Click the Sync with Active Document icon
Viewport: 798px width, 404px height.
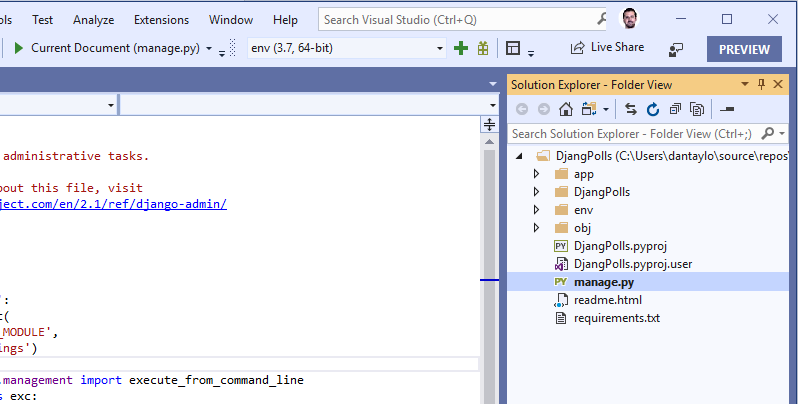point(631,109)
